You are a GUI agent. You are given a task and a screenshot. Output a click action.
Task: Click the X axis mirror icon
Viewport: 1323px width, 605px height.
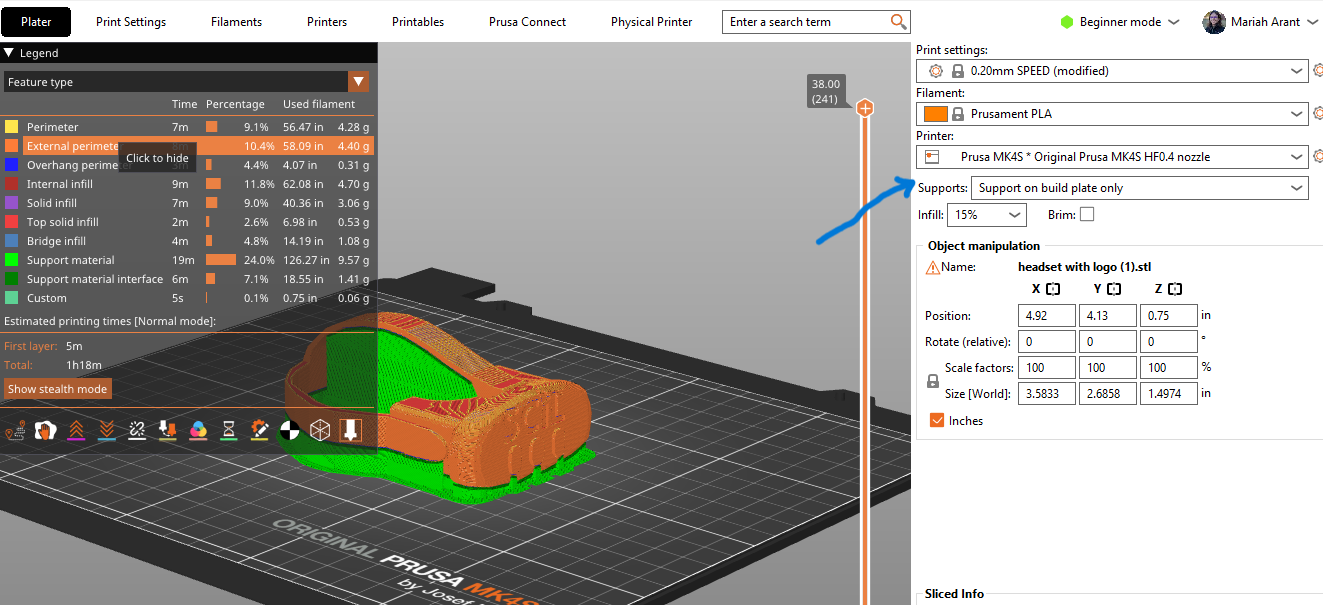point(1053,289)
